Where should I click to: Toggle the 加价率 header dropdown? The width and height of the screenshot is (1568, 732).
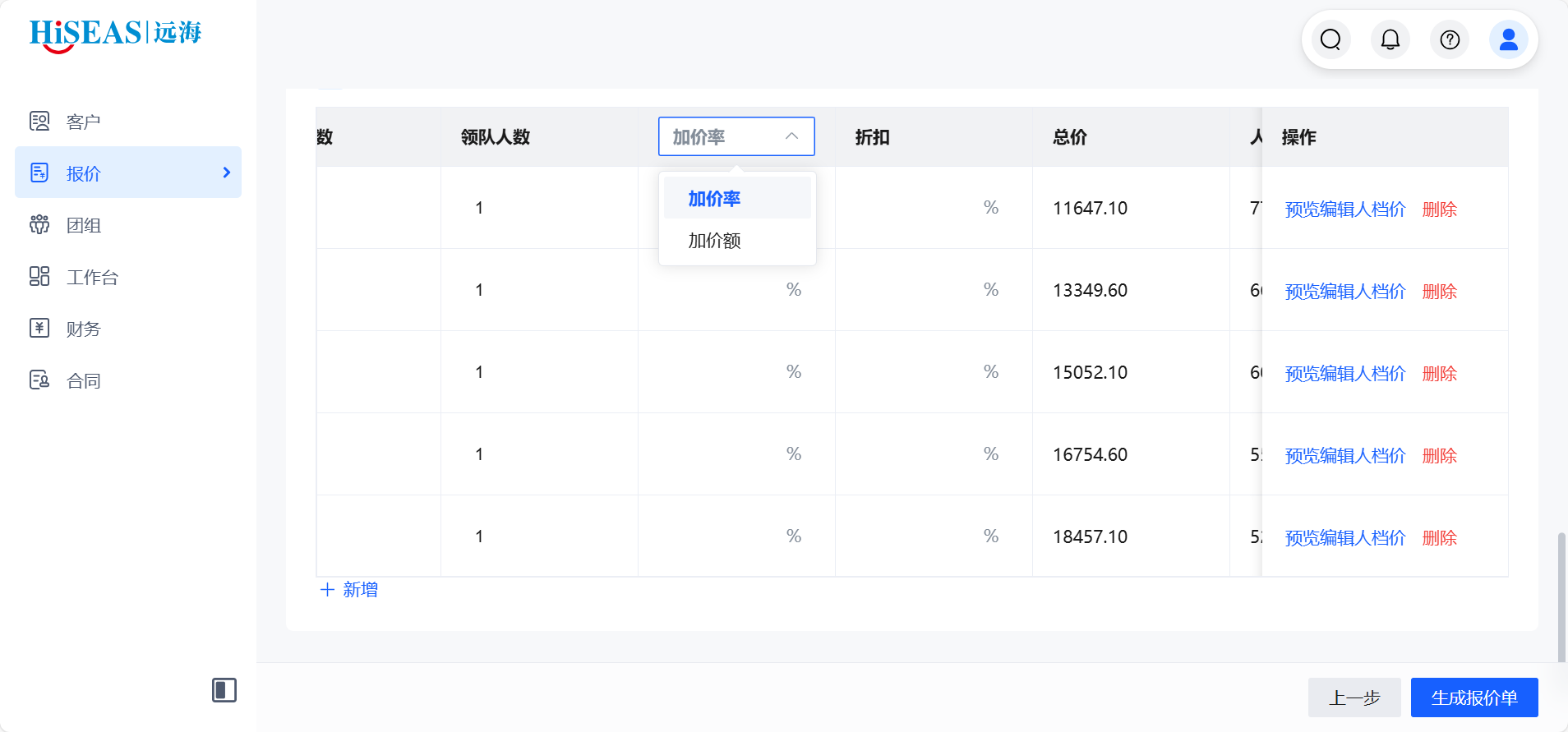736,136
